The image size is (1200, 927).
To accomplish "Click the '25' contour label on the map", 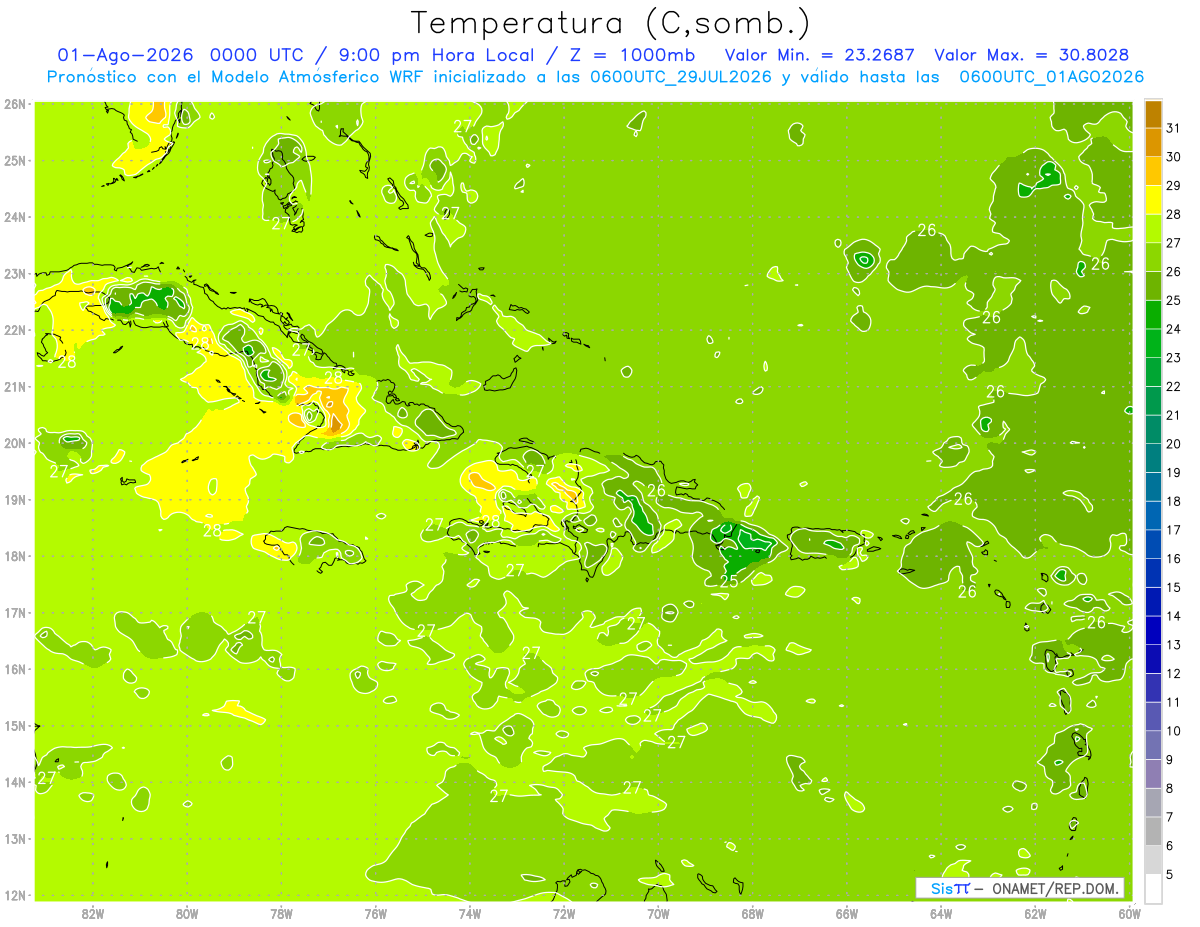I will point(729,581).
